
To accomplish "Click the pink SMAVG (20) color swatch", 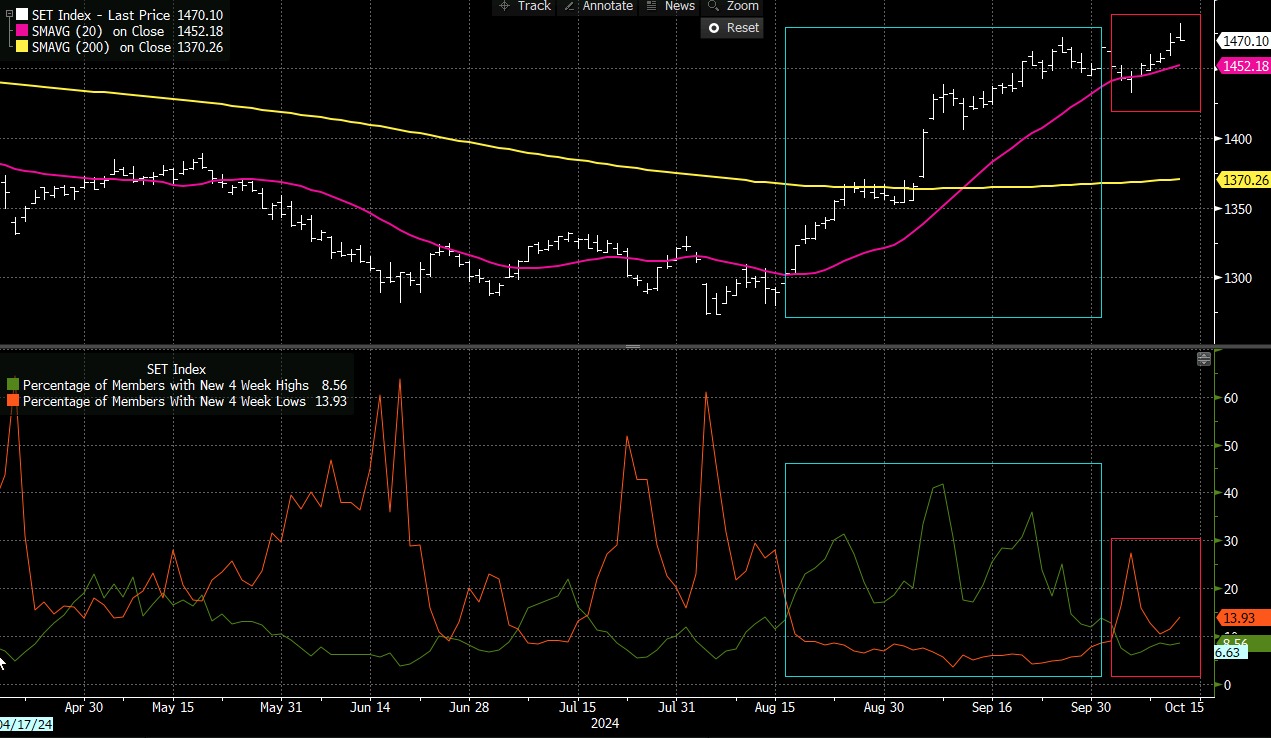I will [22, 32].
